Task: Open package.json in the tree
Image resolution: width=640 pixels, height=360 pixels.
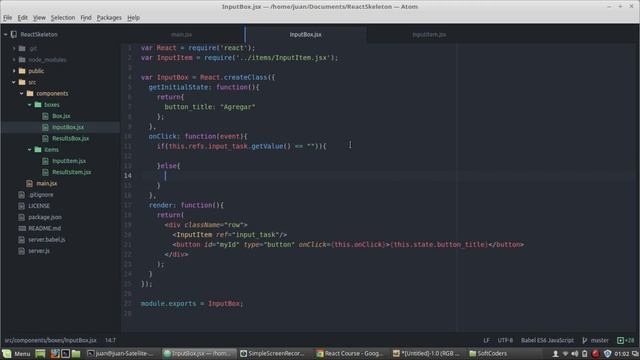Action: (45, 217)
